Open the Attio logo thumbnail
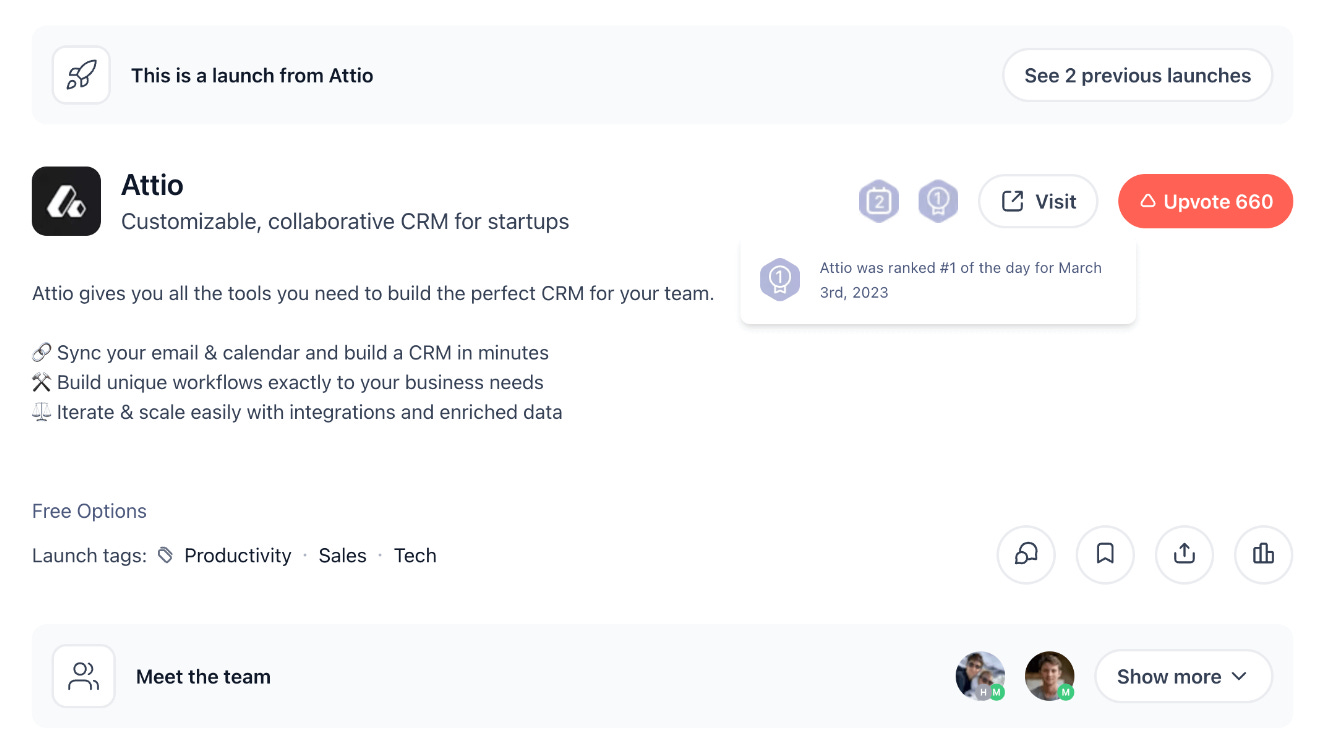 click(x=66, y=201)
